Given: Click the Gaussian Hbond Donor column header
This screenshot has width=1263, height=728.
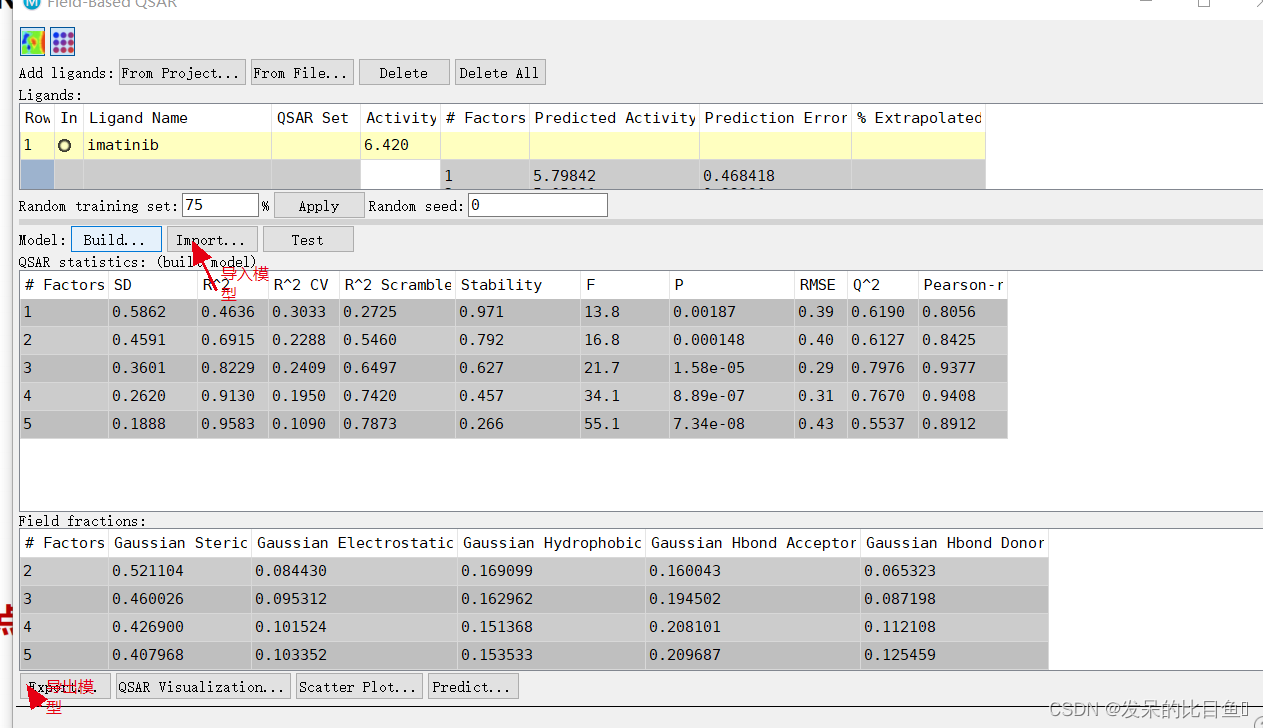Looking at the screenshot, I should click(954, 543).
